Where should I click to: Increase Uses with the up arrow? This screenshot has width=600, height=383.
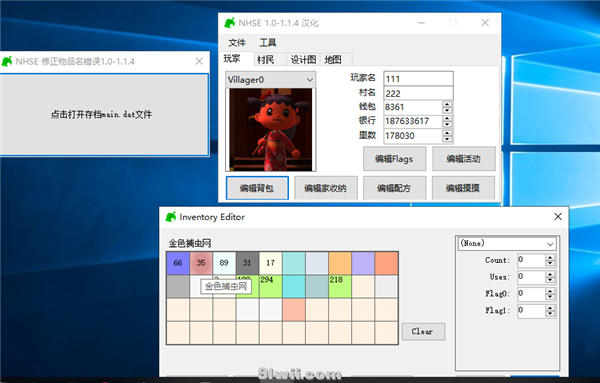pyautogui.click(x=550, y=274)
